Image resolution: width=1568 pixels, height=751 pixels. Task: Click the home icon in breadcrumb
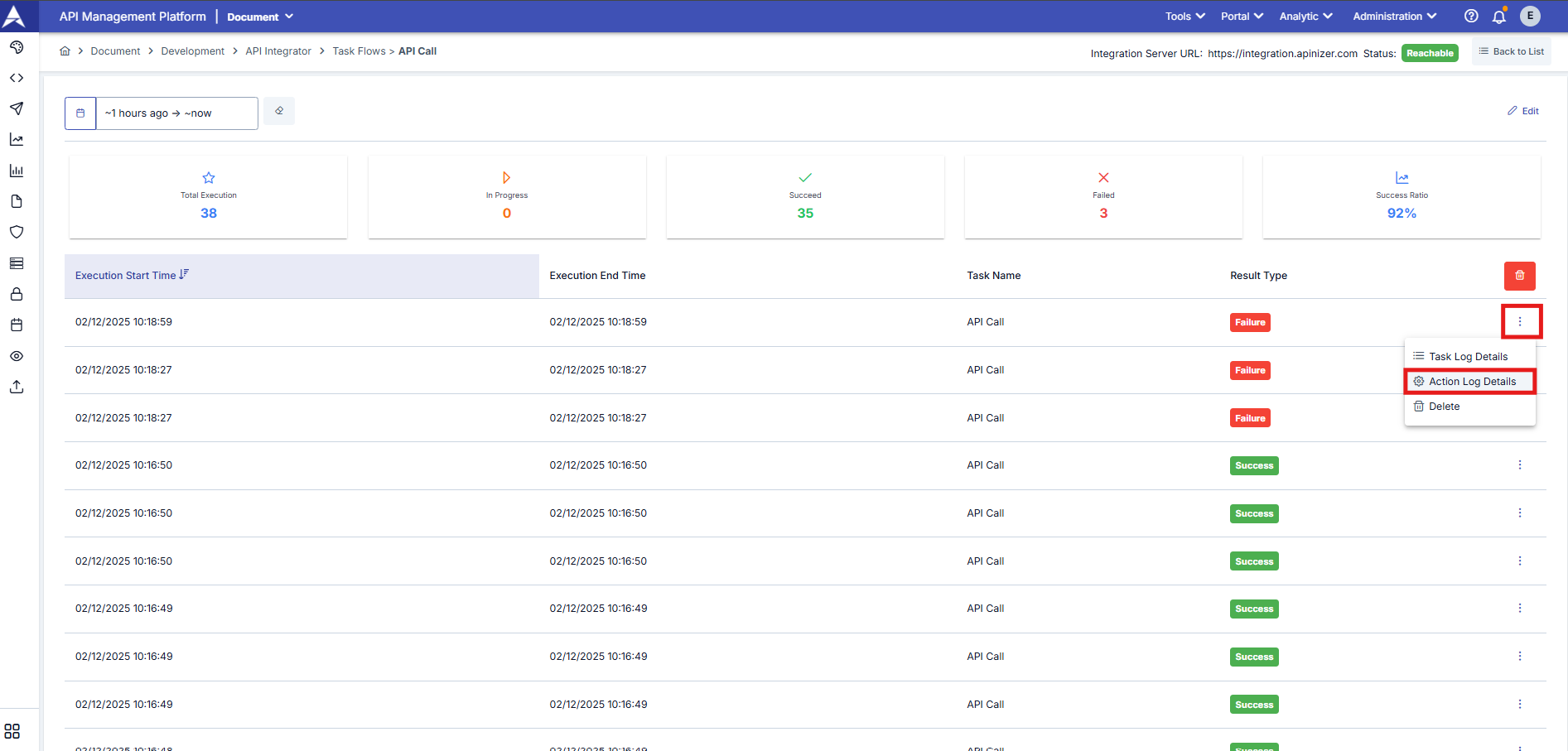click(65, 51)
